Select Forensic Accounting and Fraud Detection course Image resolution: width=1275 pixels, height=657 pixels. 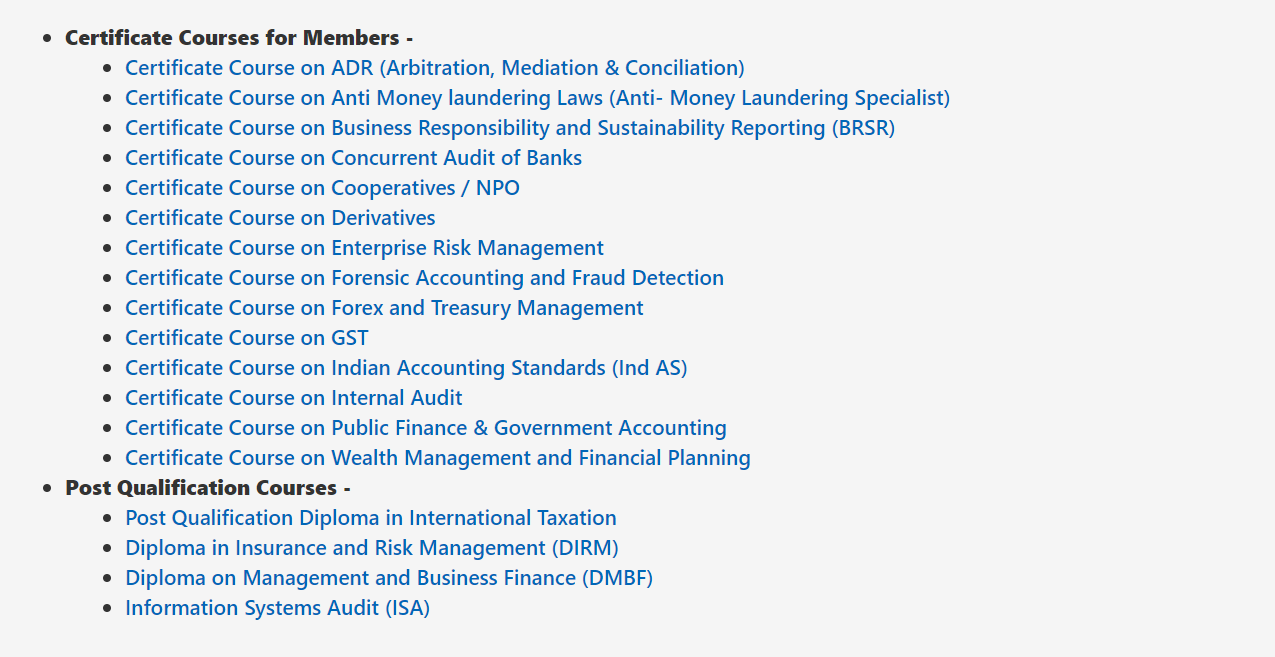tap(424, 278)
